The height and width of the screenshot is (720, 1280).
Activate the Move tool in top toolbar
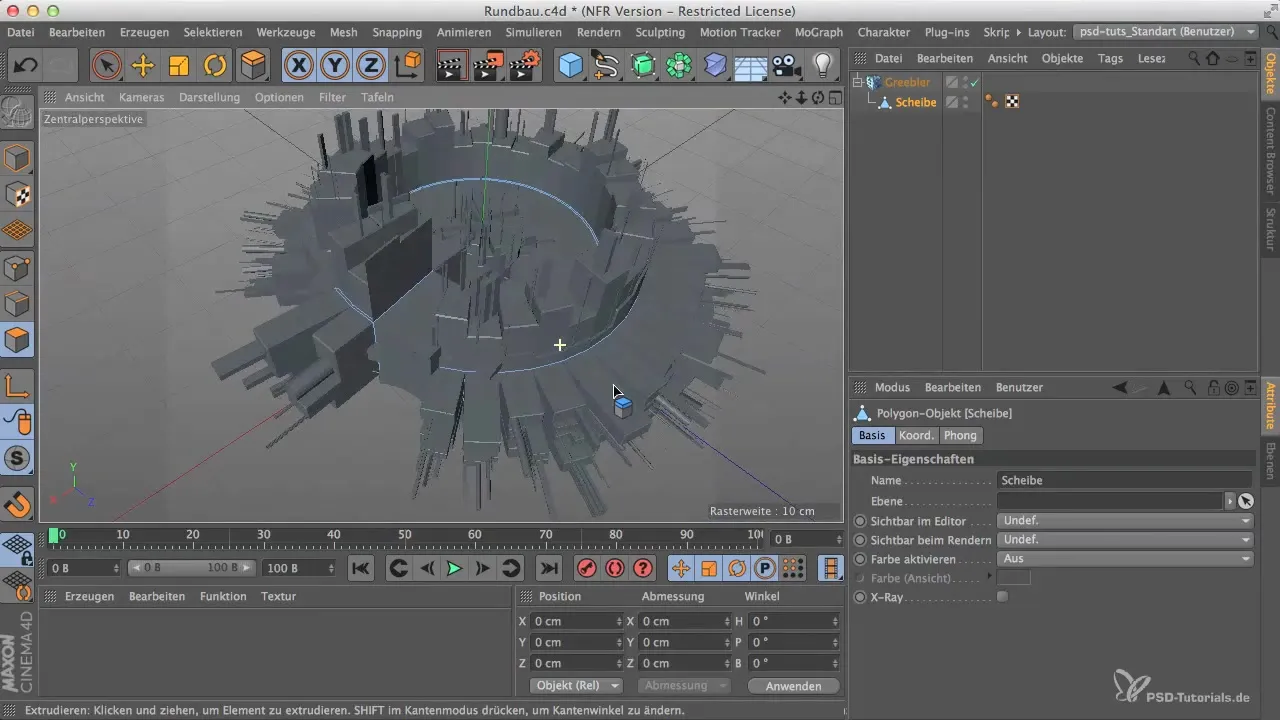[143, 66]
